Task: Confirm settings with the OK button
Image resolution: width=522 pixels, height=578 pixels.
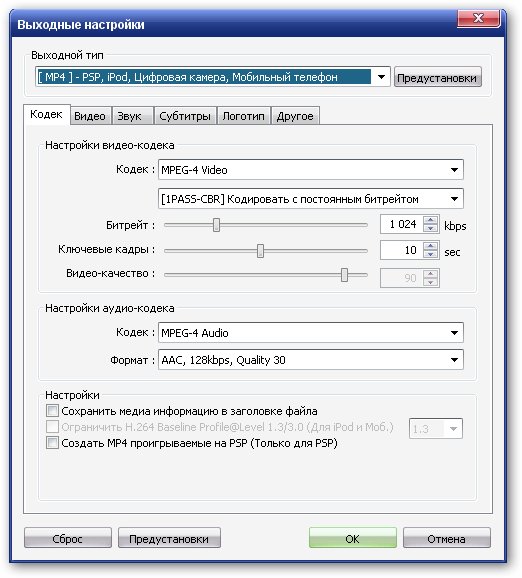Action: 352,539
